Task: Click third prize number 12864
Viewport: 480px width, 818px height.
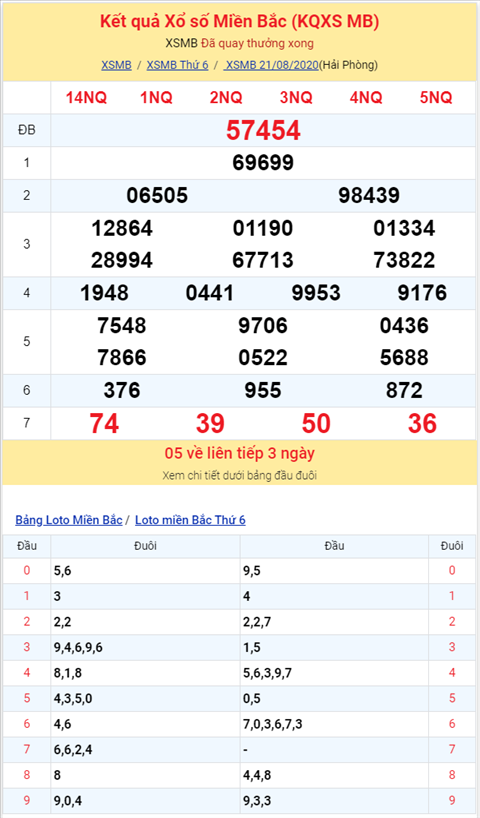Action: coord(122,228)
